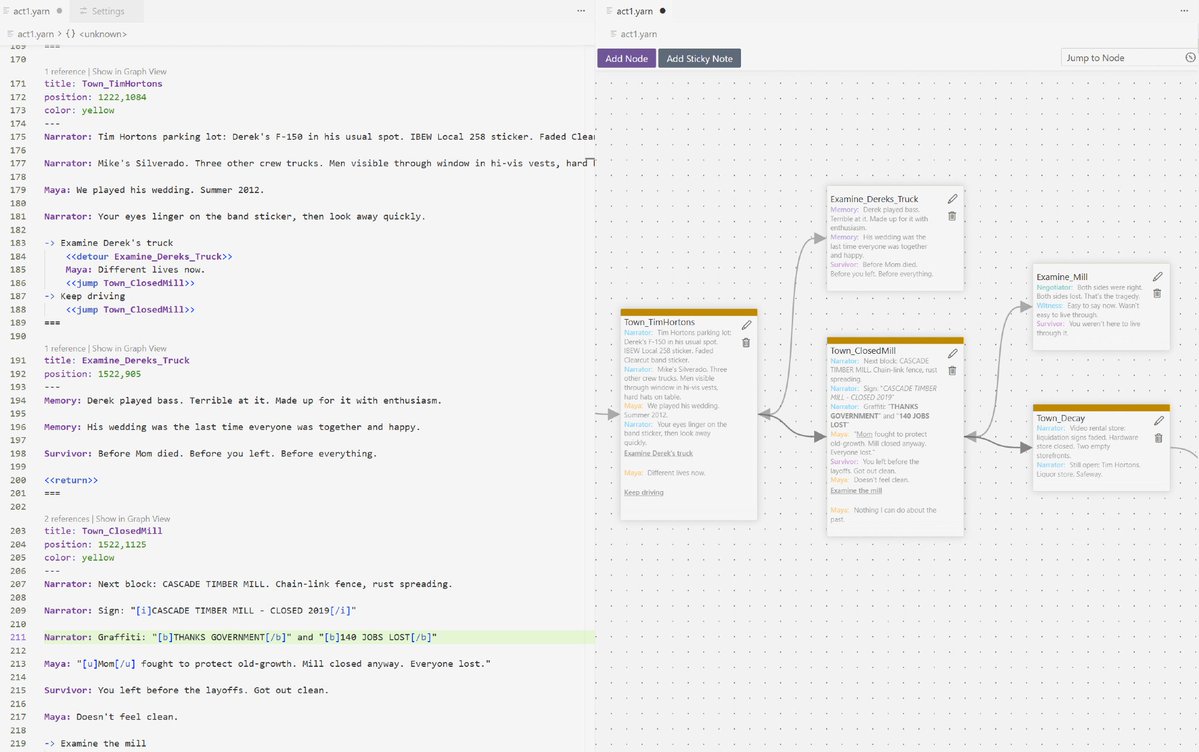Click the pencil icon on the Examine_Mill node
The height and width of the screenshot is (752, 1199).
(1158, 277)
